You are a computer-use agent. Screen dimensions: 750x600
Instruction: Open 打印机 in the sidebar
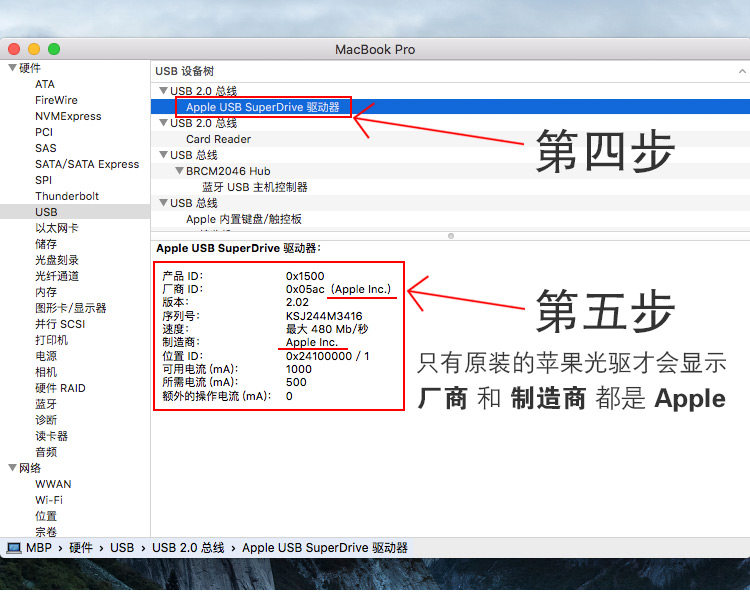(x=51, y=340)
